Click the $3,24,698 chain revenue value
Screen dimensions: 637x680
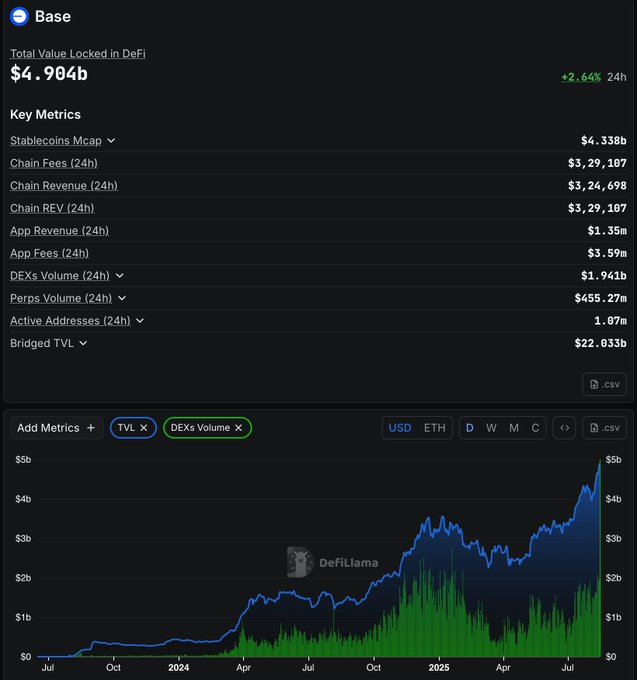coord(597,186)
